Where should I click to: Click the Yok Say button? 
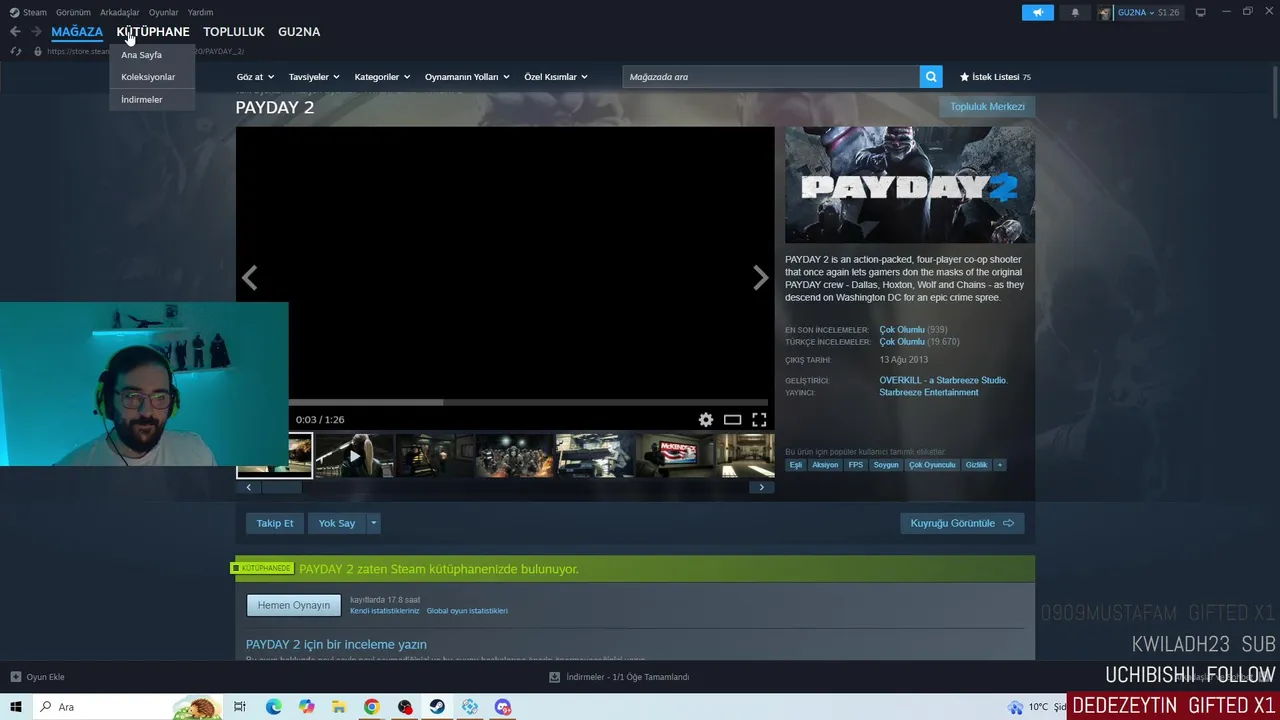point(337,523)
